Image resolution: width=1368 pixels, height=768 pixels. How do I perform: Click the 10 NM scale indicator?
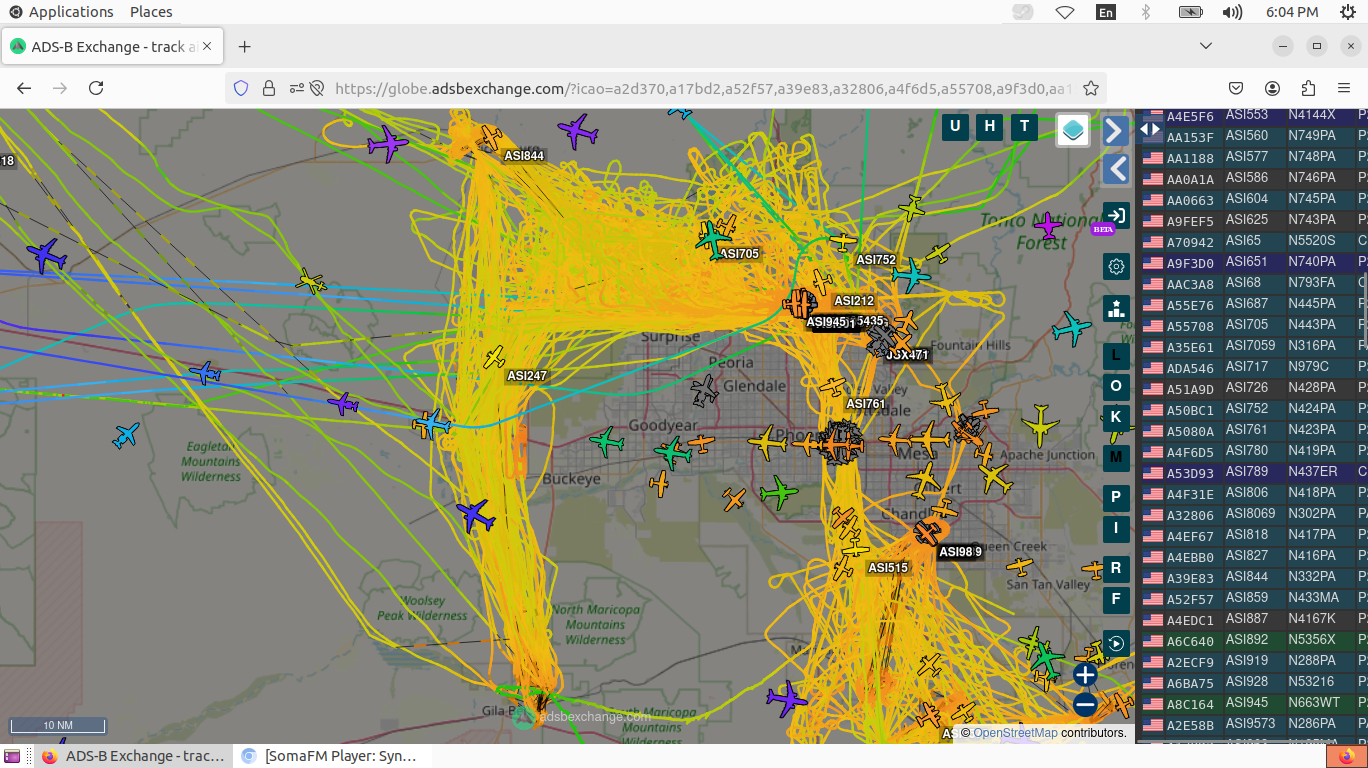(58, 726)
